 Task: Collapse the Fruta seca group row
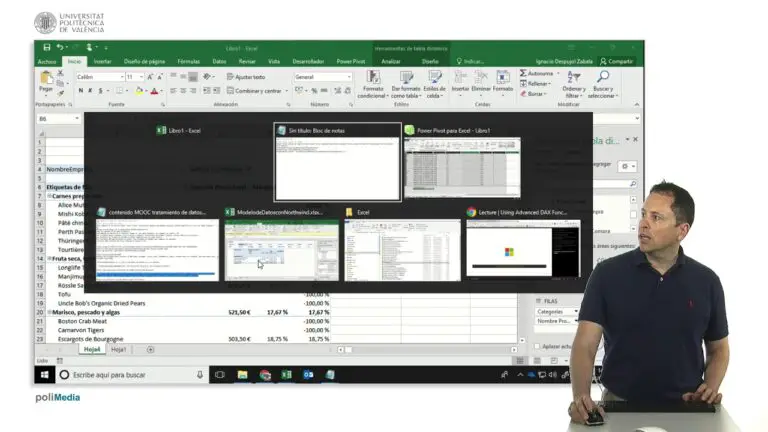[x=49, y=259]
